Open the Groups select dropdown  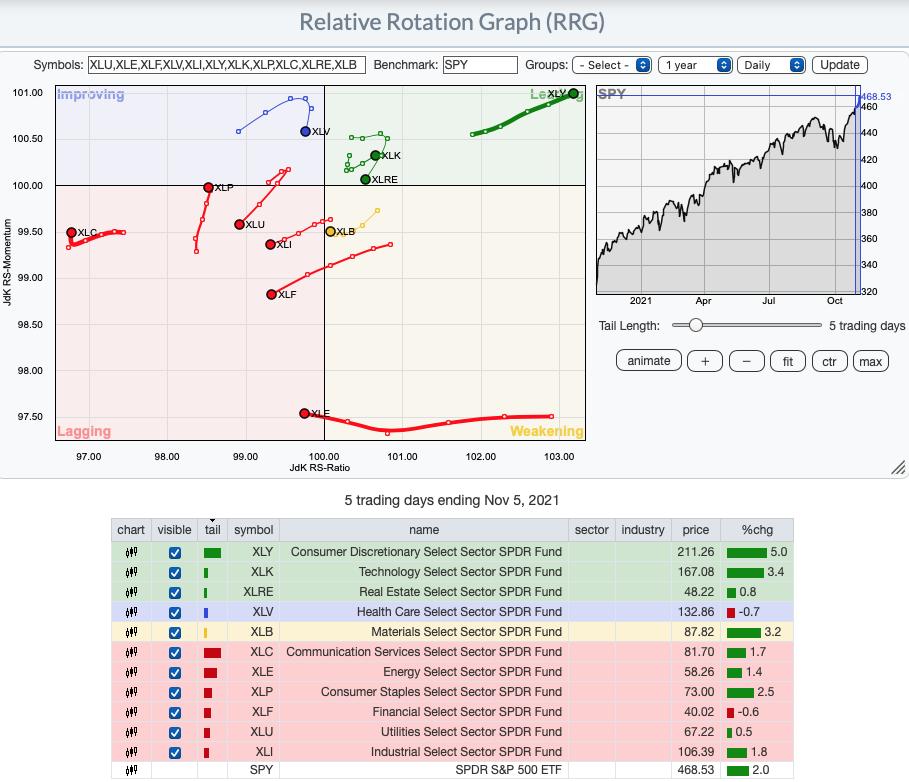pos(612,65)
